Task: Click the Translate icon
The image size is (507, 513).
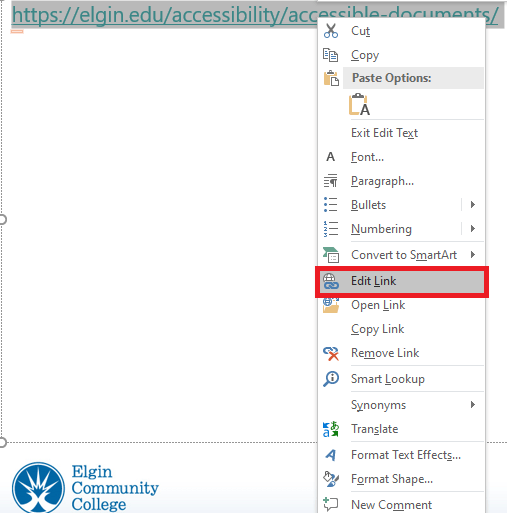Action: 331,429
